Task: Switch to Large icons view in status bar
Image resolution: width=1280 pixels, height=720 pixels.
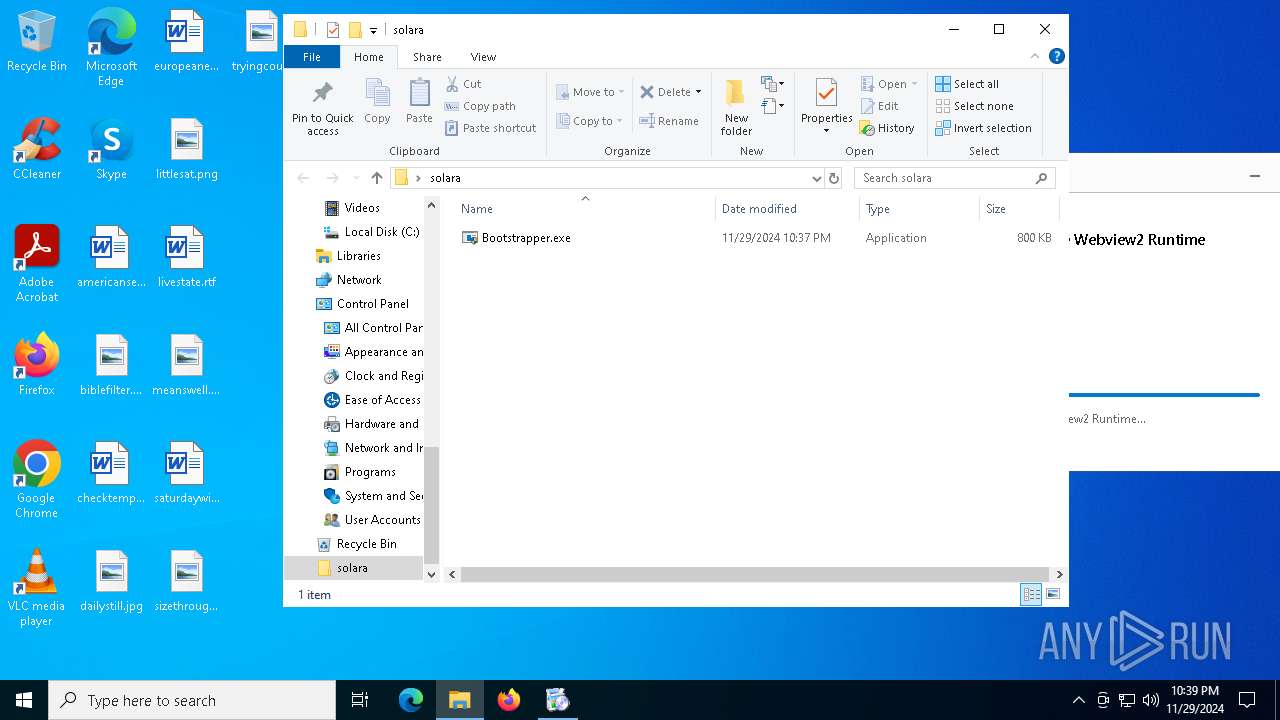Action: tap(1052, 594)
